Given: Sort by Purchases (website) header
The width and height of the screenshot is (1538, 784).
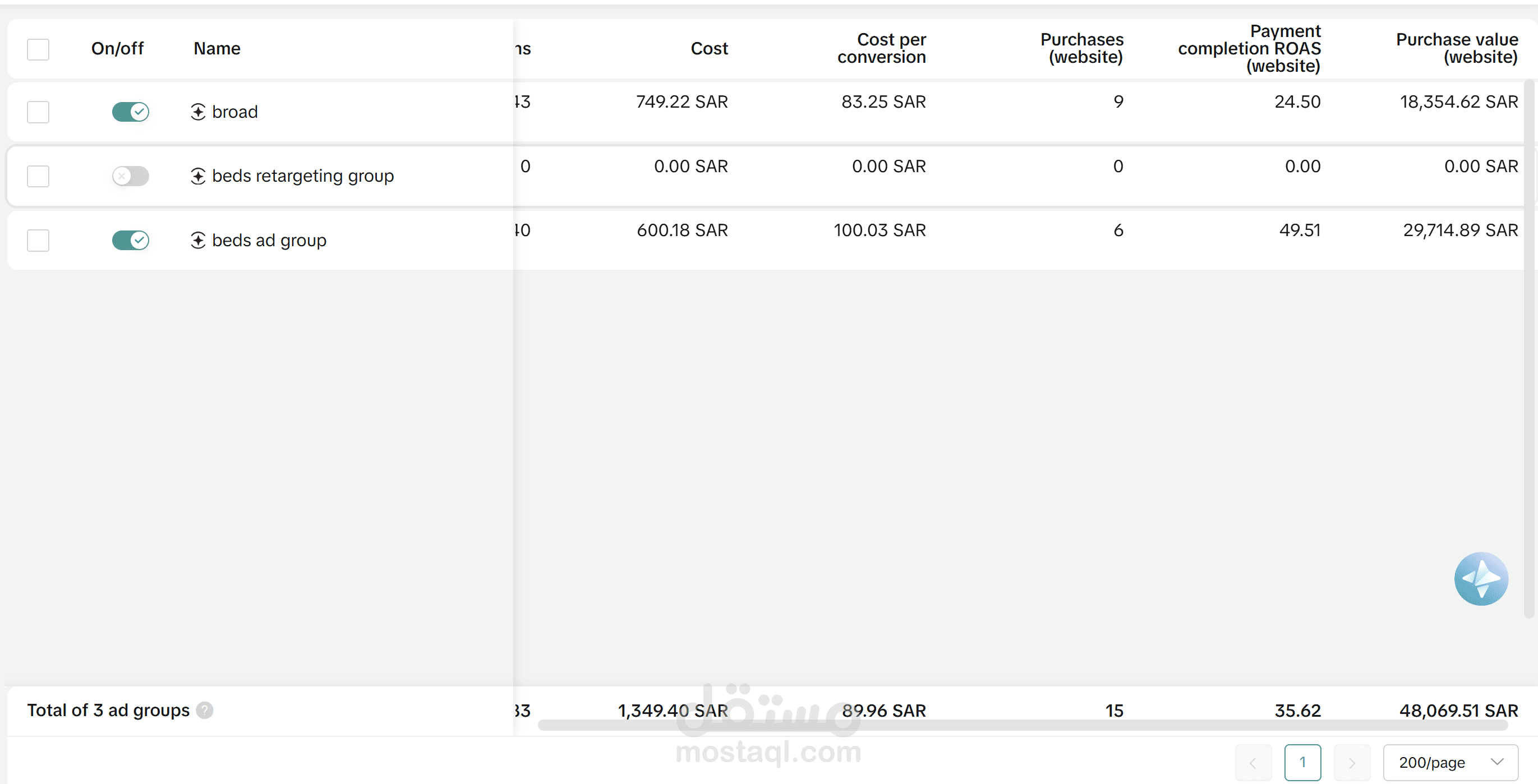Looking at the screenshot, I should tap(1081, 48).
